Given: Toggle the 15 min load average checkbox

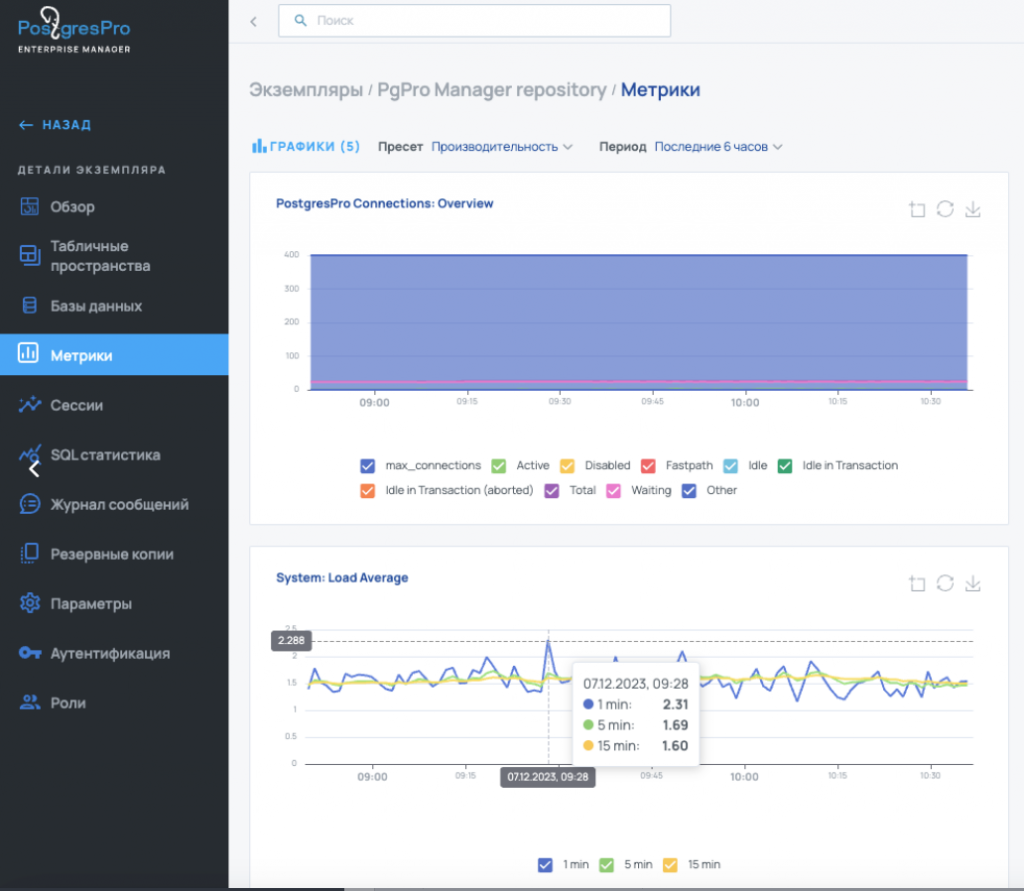Looking at the screenshot, I should click(671, 864).
